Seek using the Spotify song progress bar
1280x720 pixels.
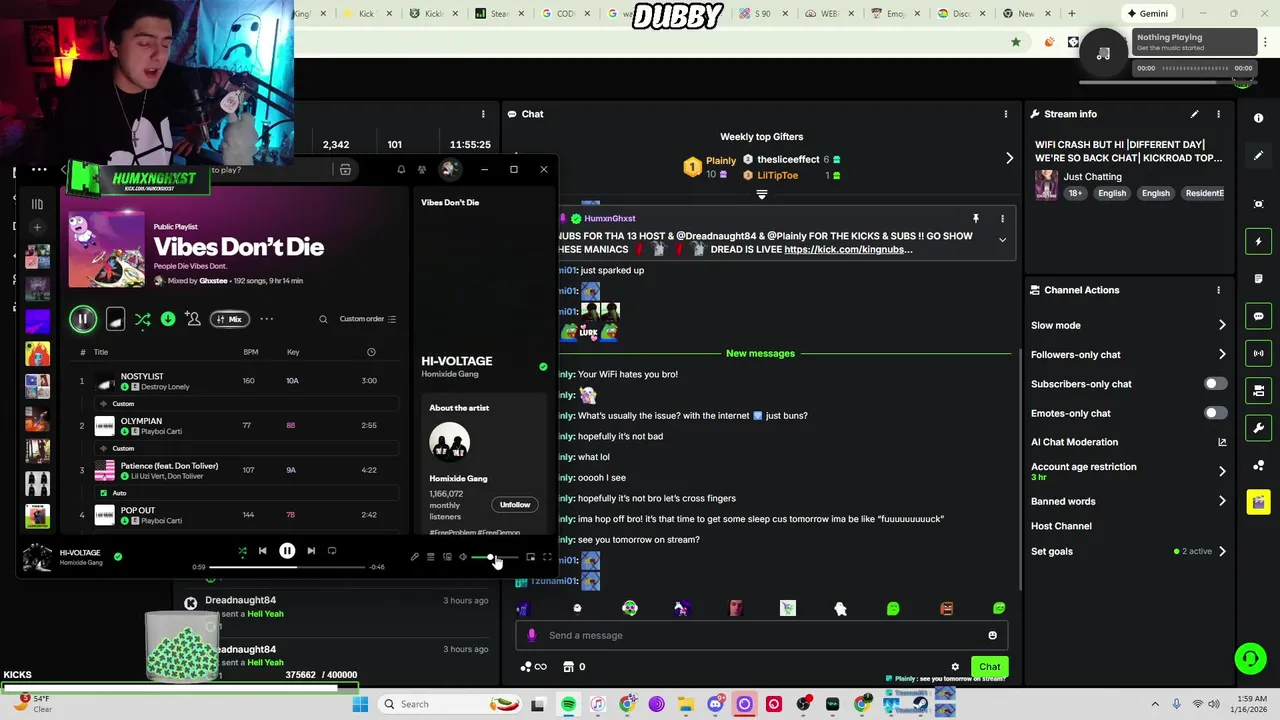(287, 567)
